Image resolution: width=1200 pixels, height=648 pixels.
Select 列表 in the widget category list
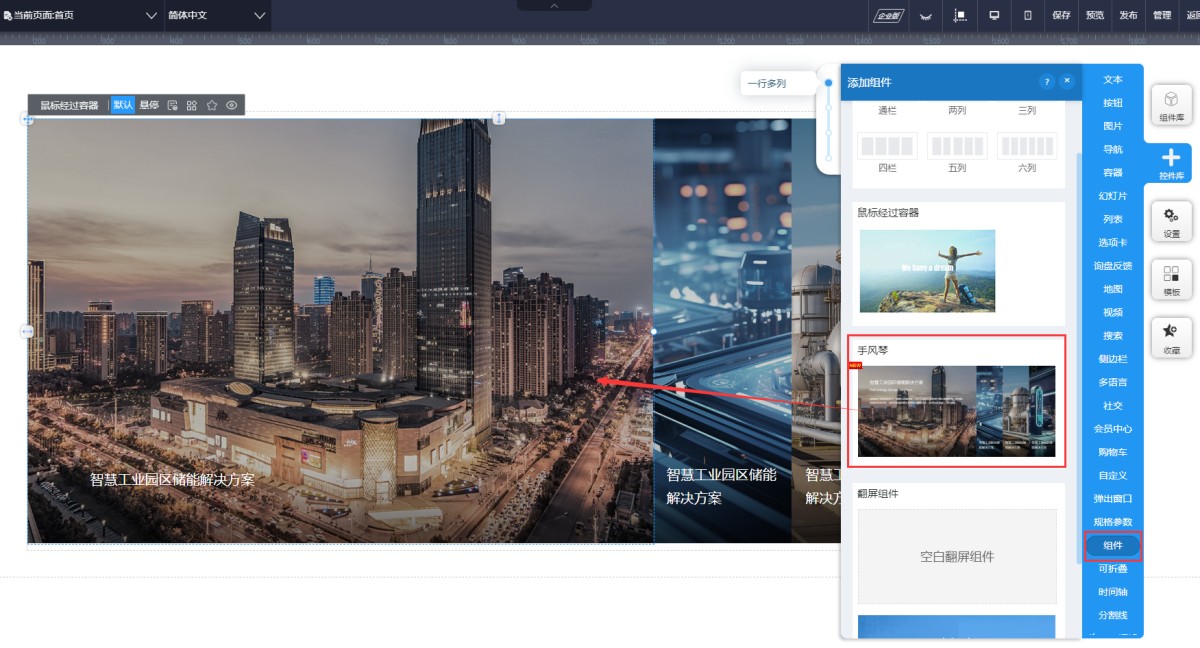click(x=1113, y=219)
